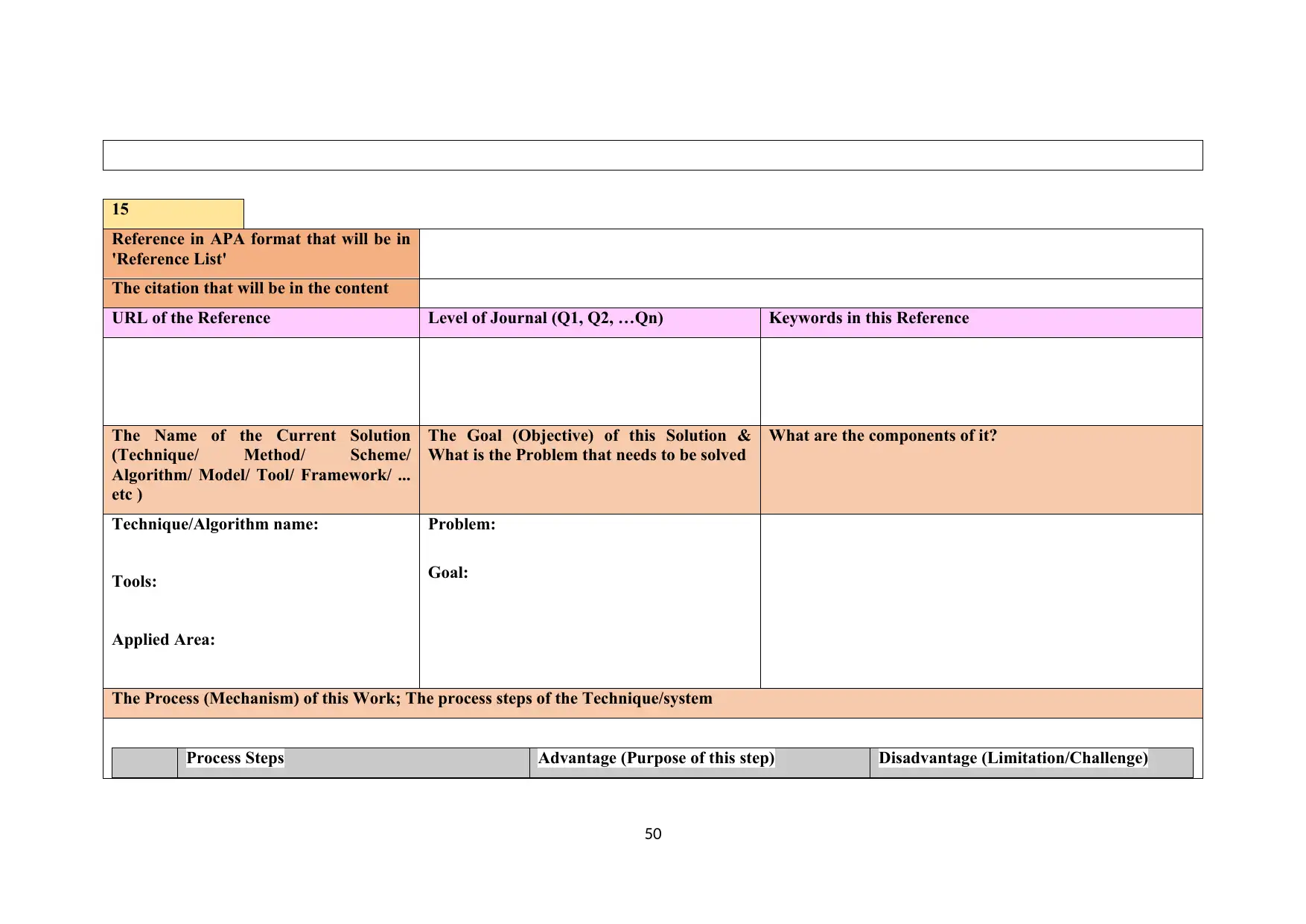Select 'Level of Journal (Q1, Q2, …Qn)' header
The height and width of the screenshot is (924, 1306).
[x=590, y=323]
